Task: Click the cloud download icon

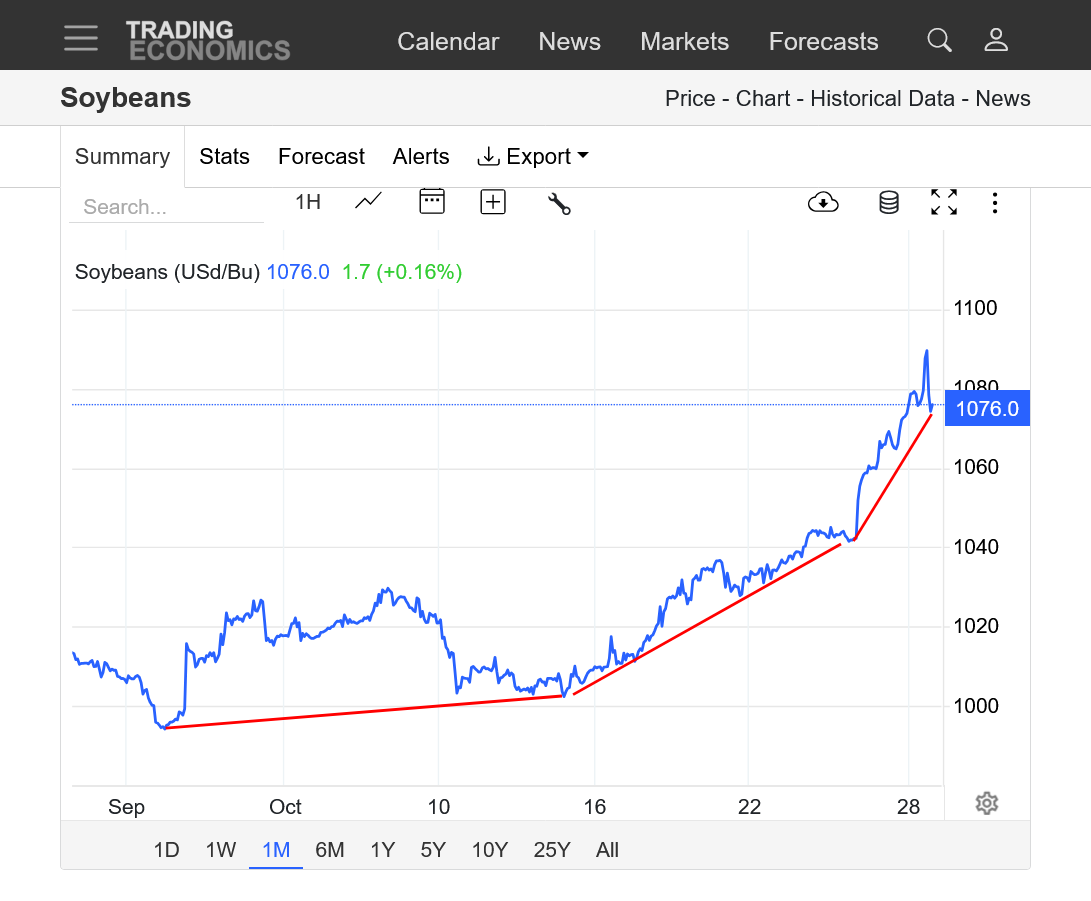Action: (x=822, y=203)
